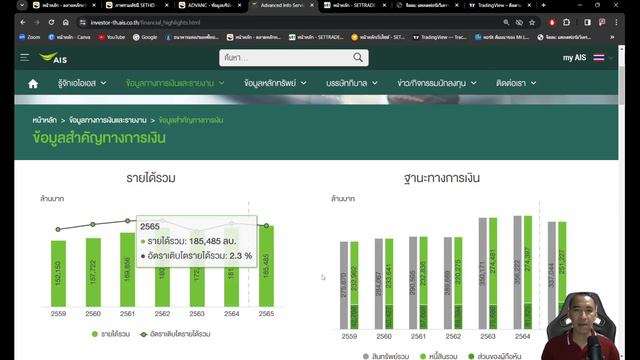This screenshot has height=360, width=640.
Task: Open TradingView bookmark
Action: tap(439, 37)
